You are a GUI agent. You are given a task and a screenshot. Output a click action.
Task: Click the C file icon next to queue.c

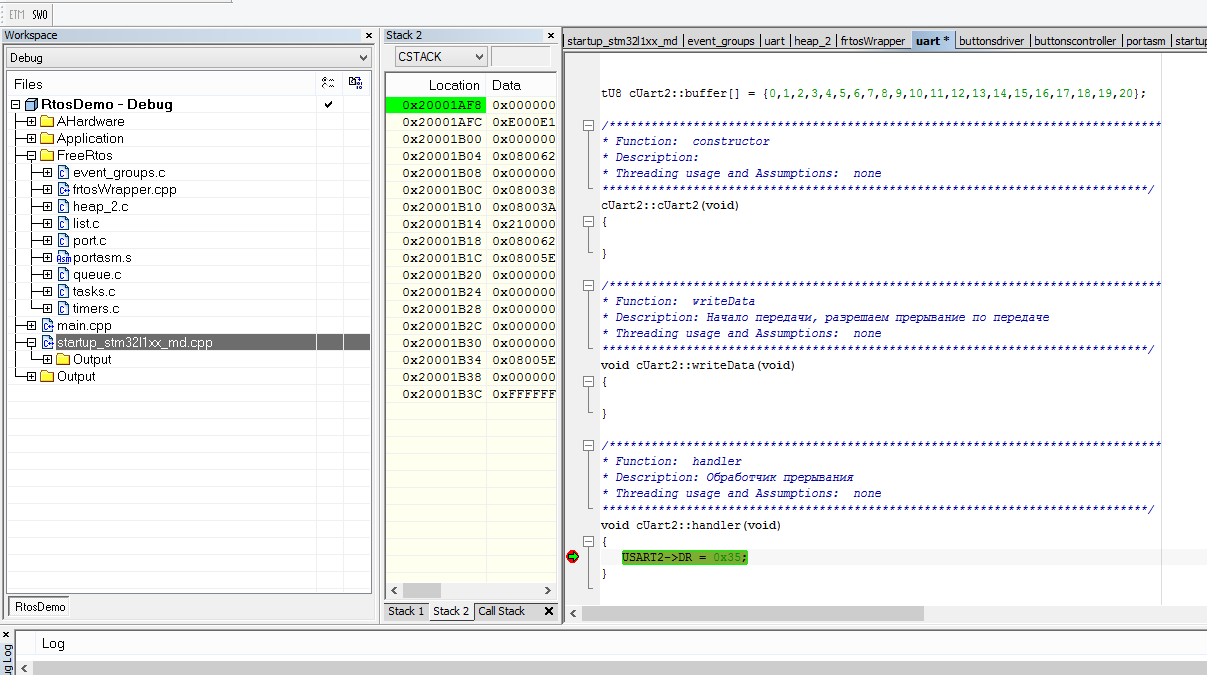(62, 274)
